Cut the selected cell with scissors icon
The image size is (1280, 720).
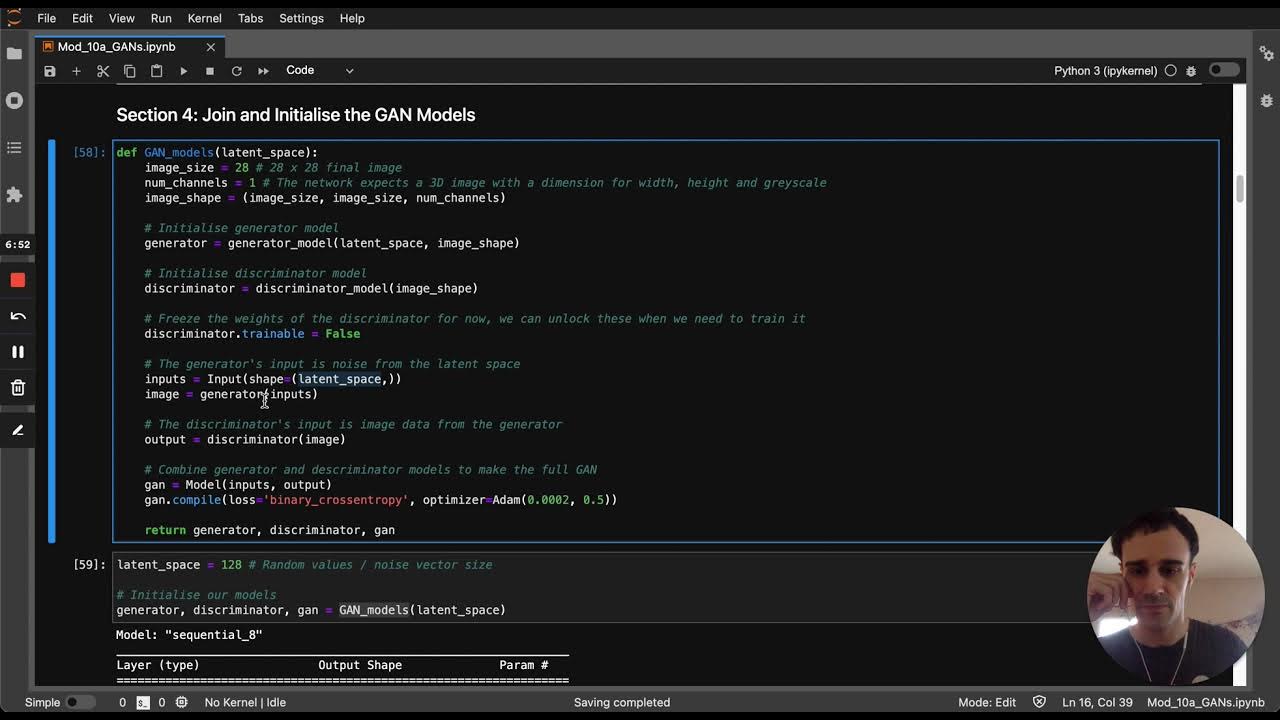(x=103, y=71)
